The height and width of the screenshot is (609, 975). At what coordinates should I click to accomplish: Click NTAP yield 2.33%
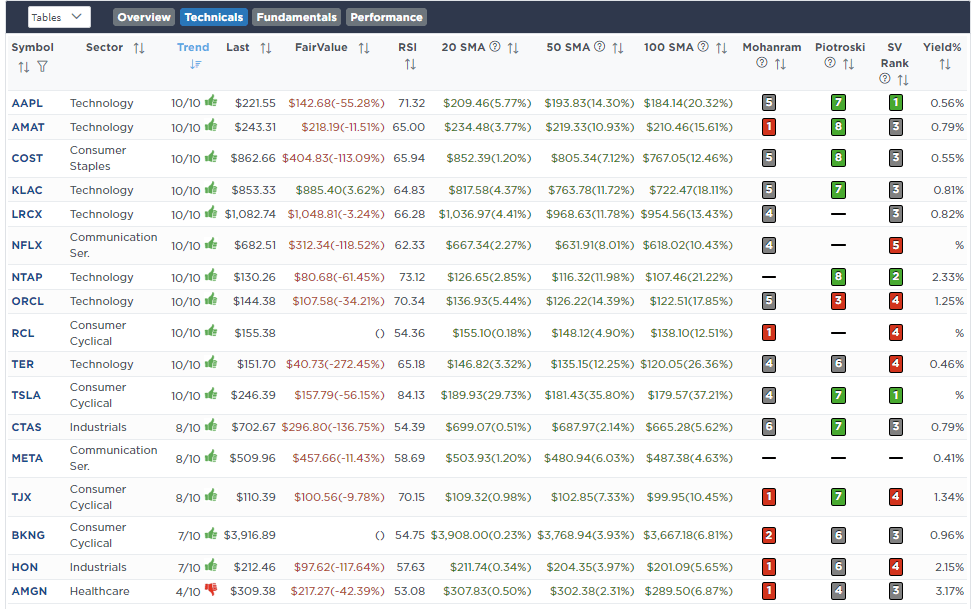[948, 277]
